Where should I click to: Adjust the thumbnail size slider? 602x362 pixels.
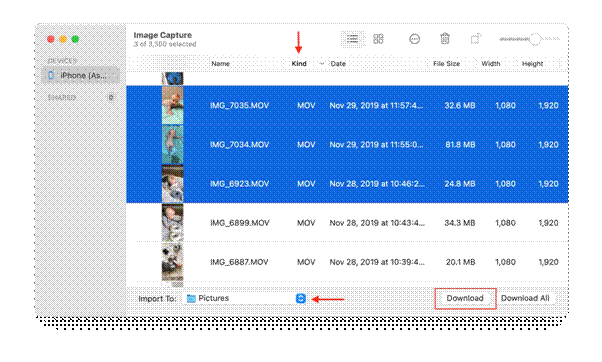(x=529, y=39)
